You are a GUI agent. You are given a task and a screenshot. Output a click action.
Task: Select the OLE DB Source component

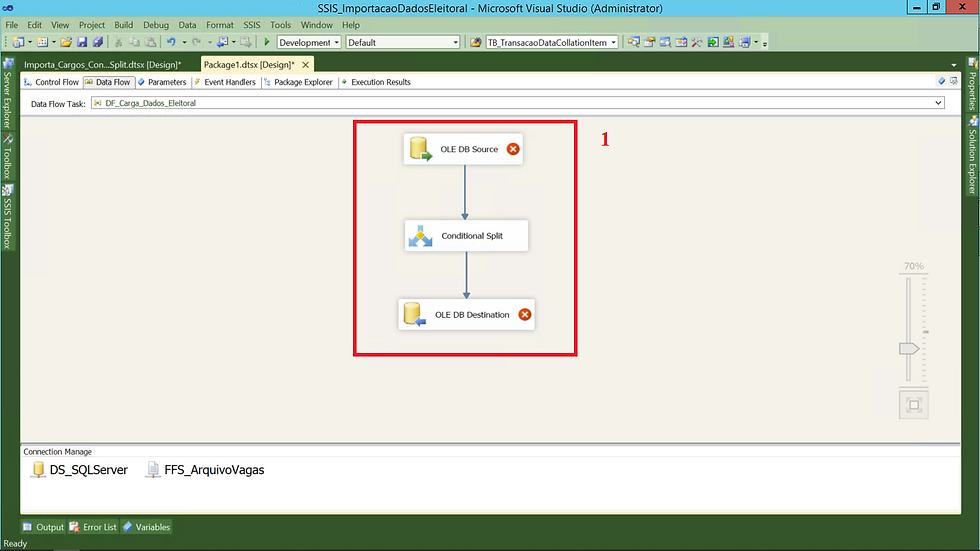pyautogui.click(x=463, y=149)
